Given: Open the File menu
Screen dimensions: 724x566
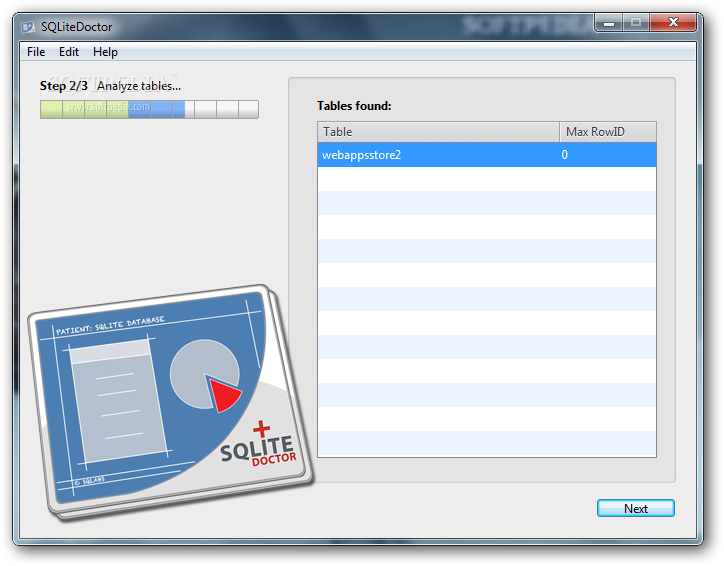Looking at the screenshot, I should click(x=36, y=52).
